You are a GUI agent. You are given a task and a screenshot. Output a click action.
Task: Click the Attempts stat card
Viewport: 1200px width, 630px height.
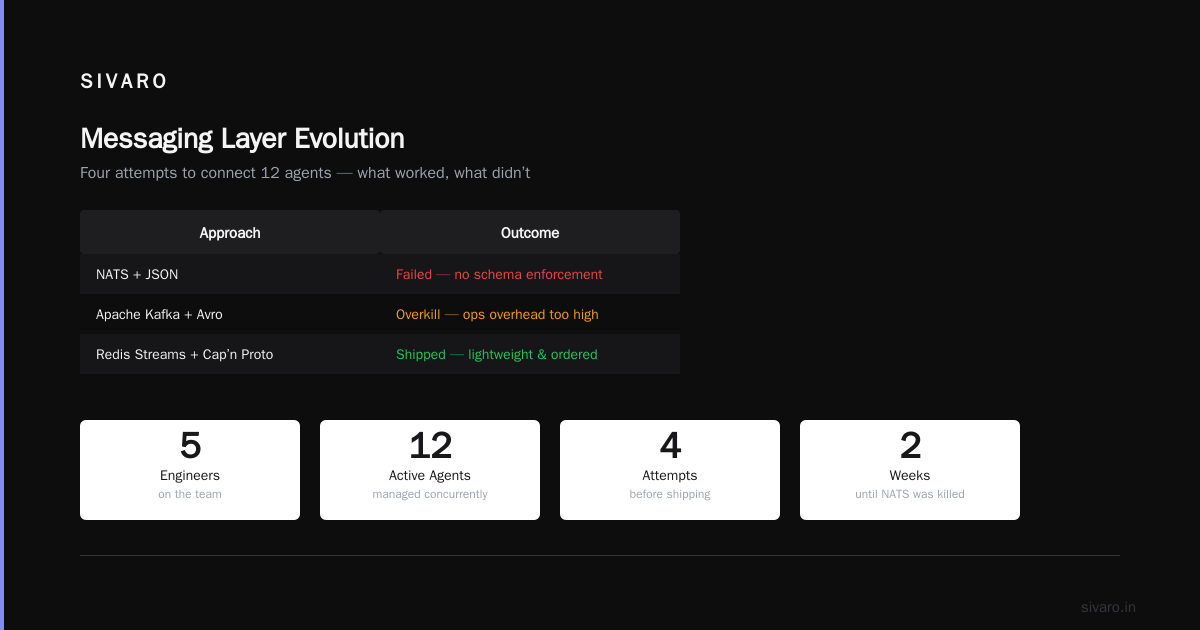pyautogui.click(x=670, y=470)
